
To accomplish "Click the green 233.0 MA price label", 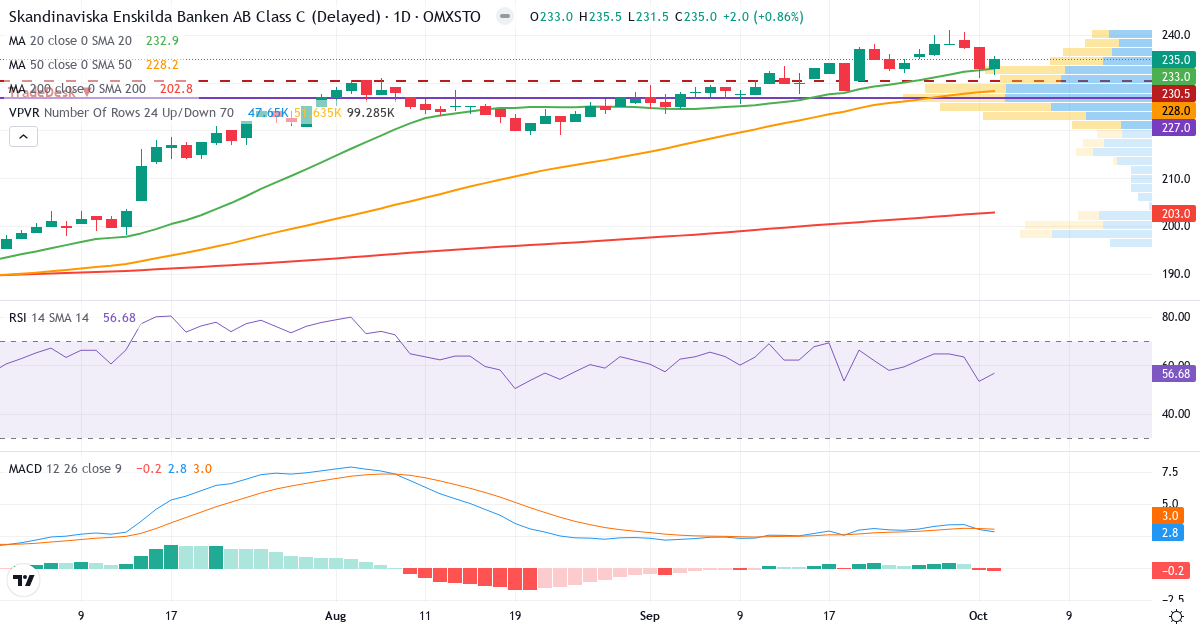I will click(x=1176, y=76).
